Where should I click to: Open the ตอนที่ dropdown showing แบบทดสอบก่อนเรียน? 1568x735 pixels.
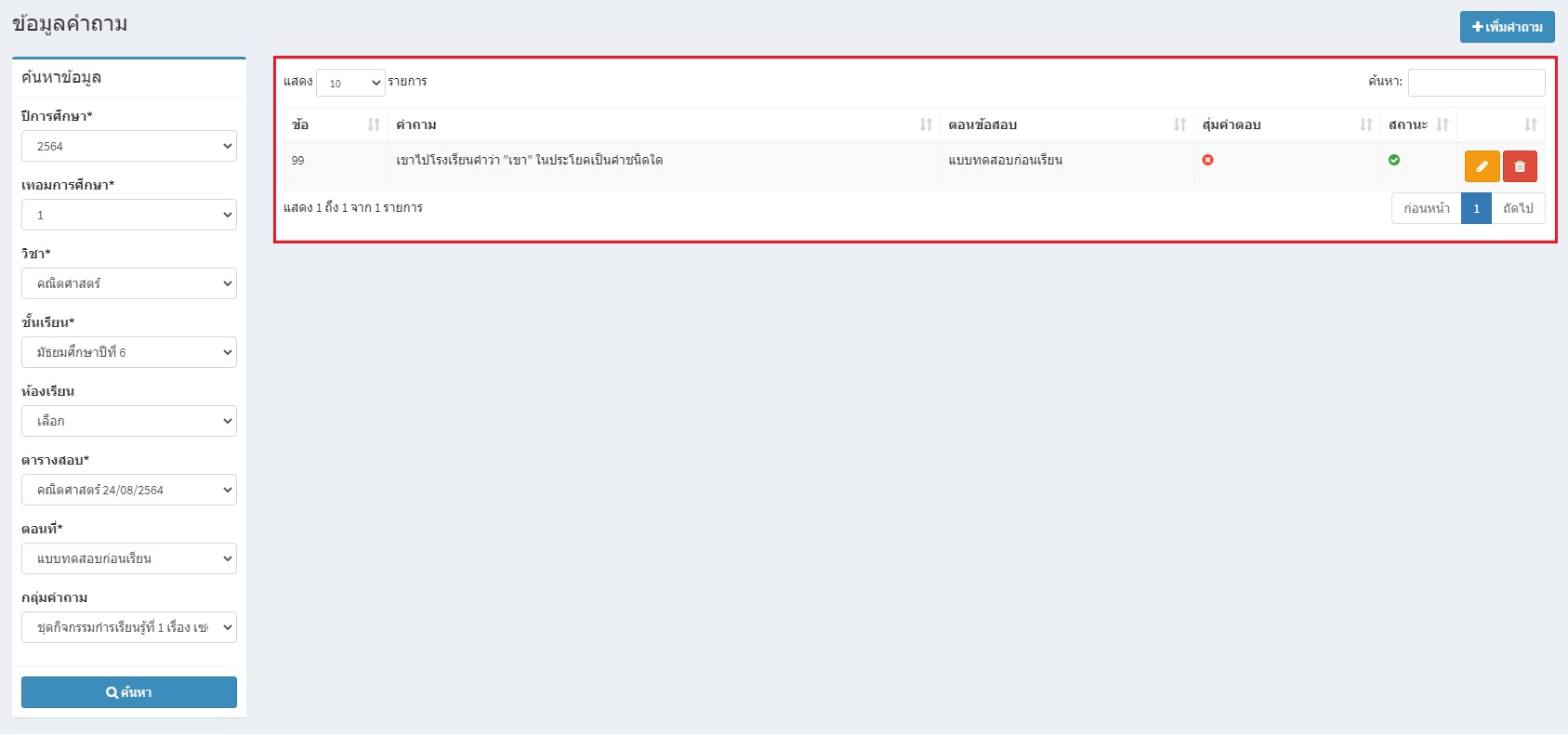pos(129,558)
